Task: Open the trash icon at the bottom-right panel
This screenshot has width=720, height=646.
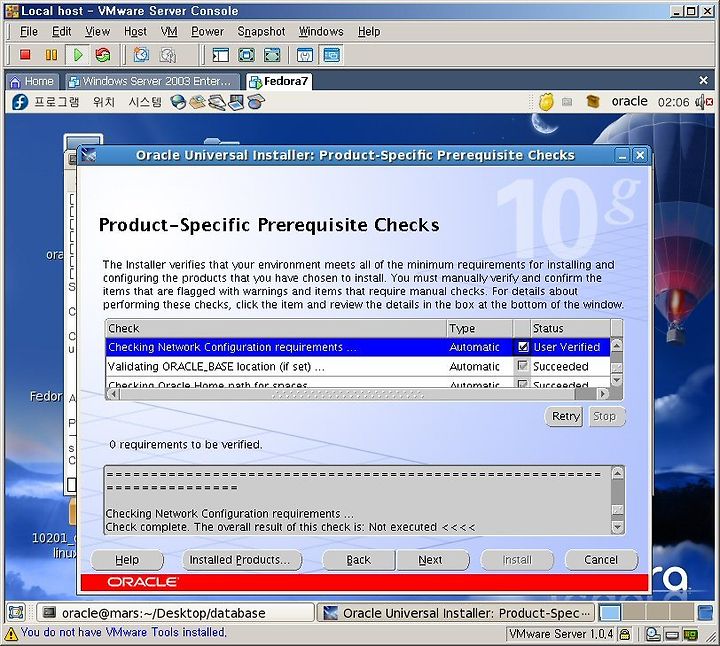Action: click(705, 613)
